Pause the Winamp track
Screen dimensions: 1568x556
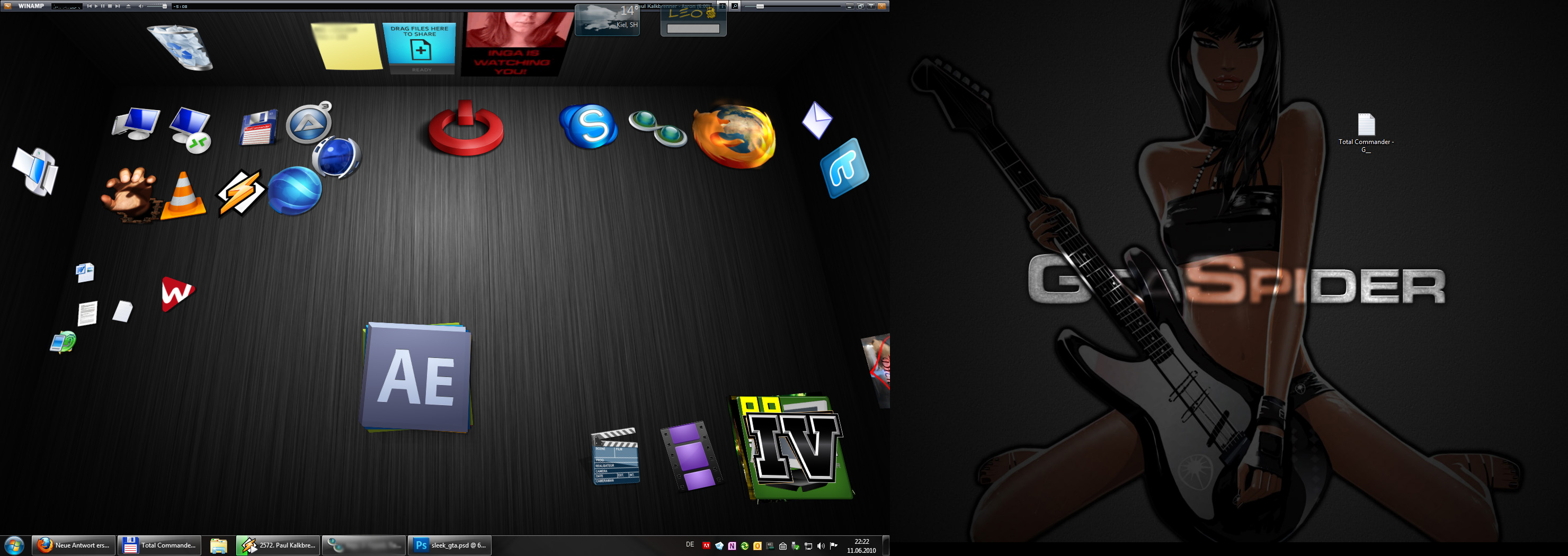103,6
